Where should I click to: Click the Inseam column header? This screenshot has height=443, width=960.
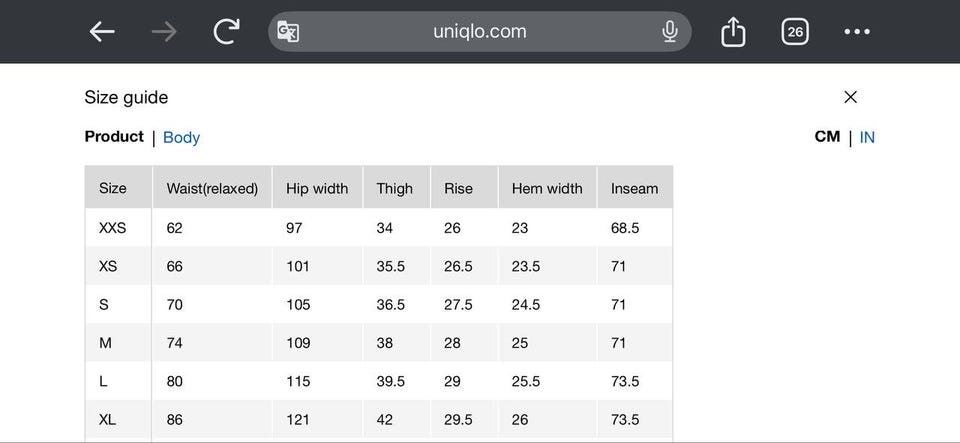point(634,188)
